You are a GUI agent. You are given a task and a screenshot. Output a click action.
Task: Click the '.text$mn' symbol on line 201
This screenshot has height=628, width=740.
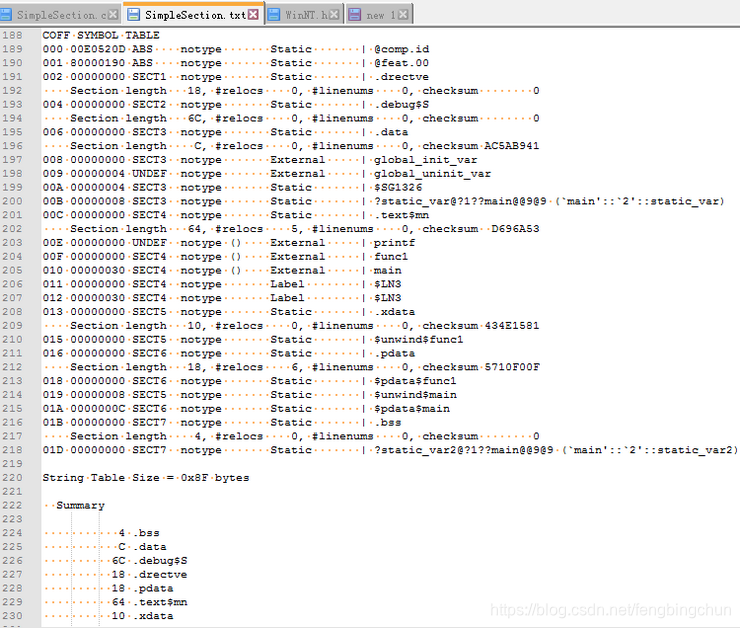point(402,215)
